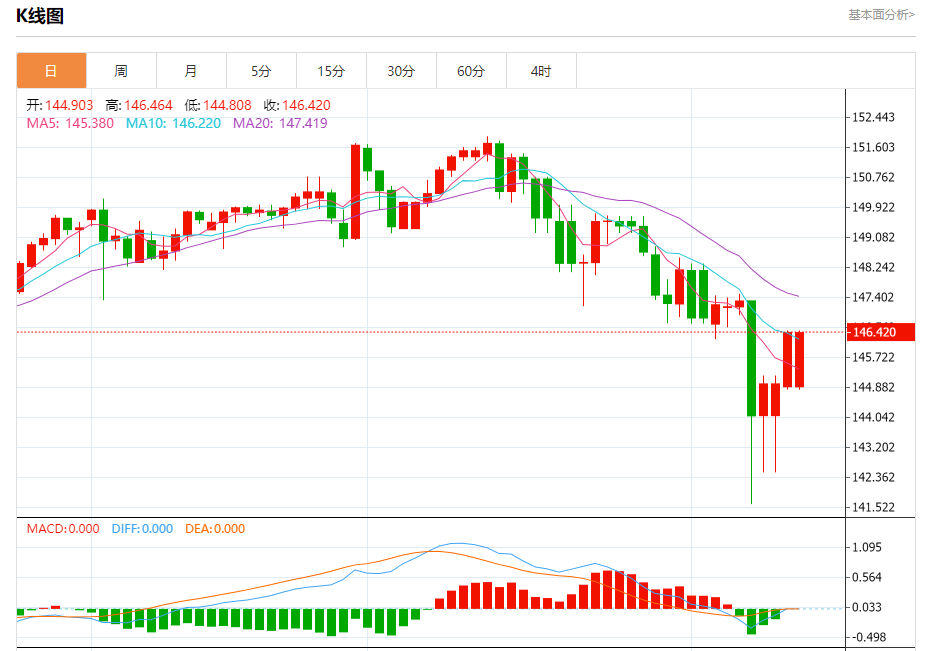Click the 143.202 price axis label
This screenshot has width=927, height=651.
873,447
